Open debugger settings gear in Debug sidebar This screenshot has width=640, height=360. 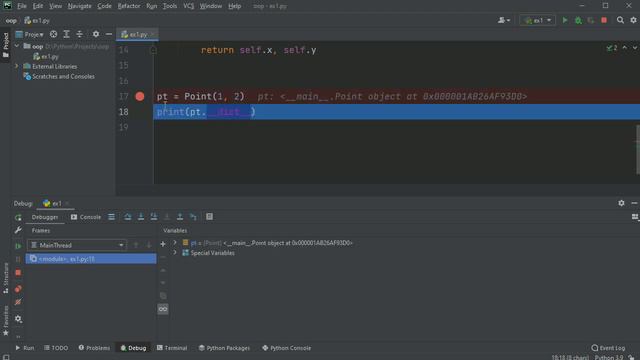[x=18, y=319]
